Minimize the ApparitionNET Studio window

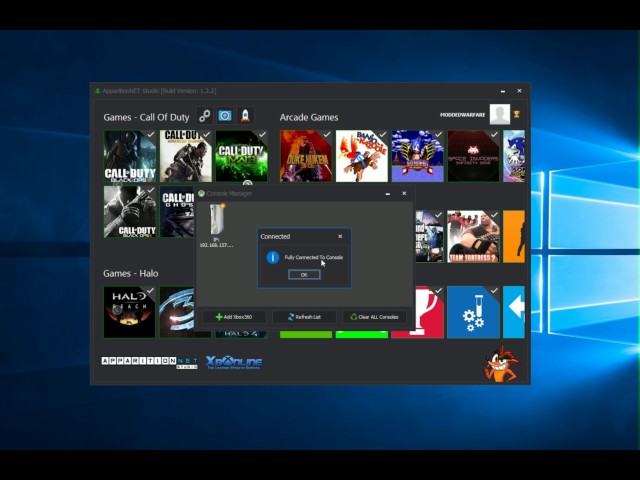[x=503, y=91]
